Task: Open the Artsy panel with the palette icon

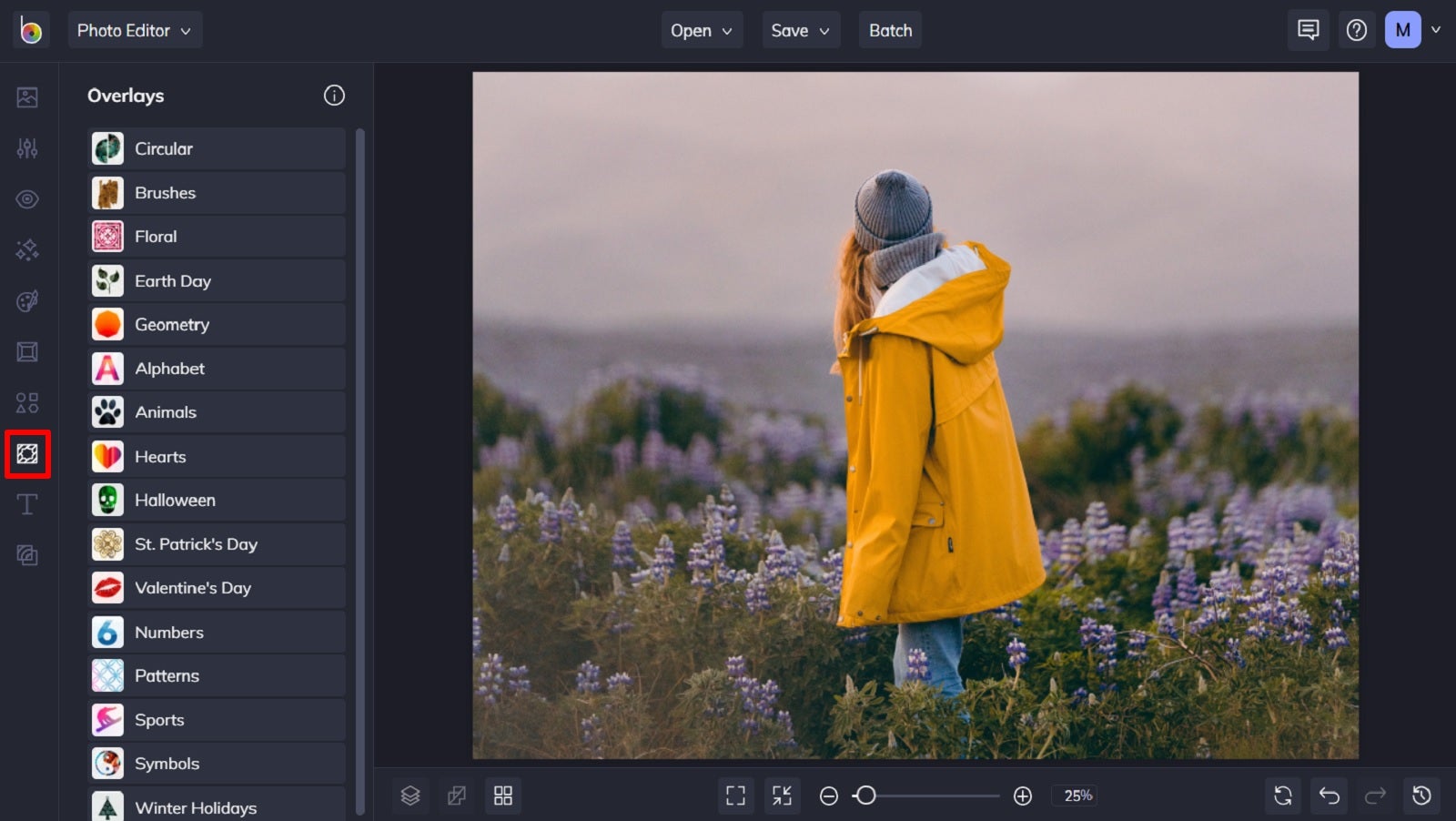Action: [x=27, y=300]
